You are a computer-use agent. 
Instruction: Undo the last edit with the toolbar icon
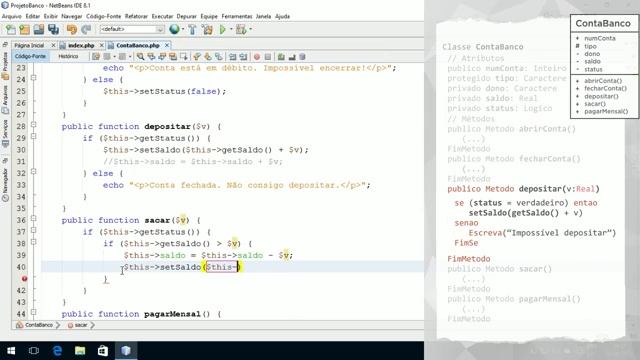[x=72, y=29]
